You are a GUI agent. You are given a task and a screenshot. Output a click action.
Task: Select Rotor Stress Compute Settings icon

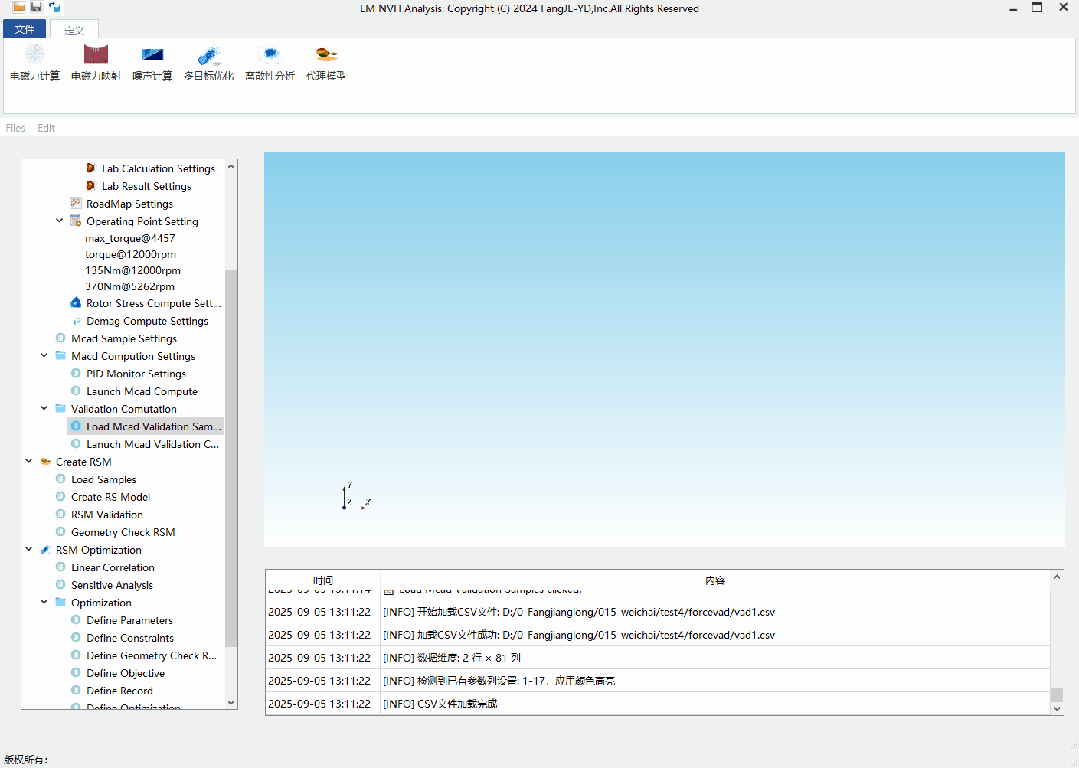coord(76,303)
